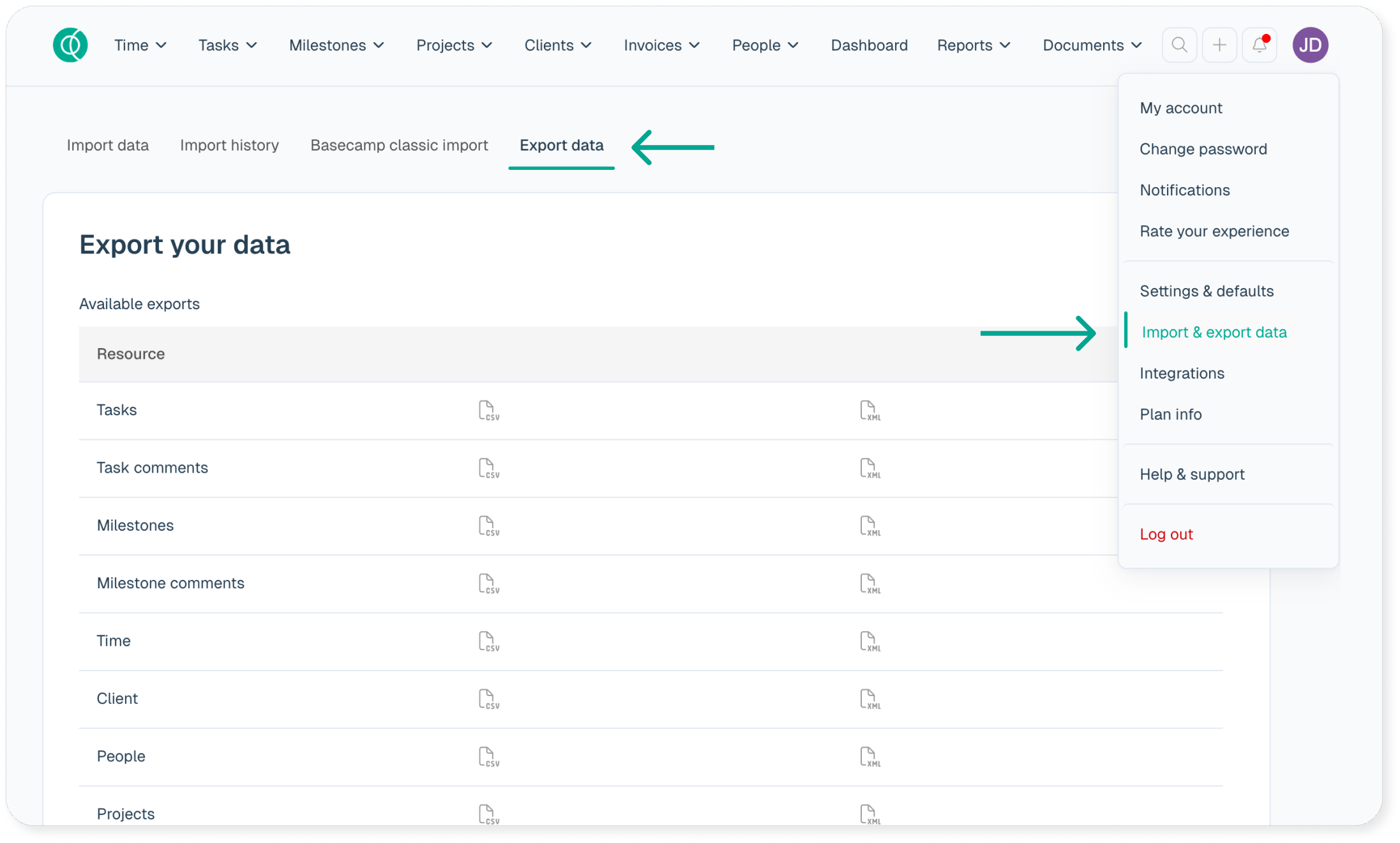Viewport: 1400px width, 843px height.
Task: Export Time entries as XML
Action: (869, 641)
